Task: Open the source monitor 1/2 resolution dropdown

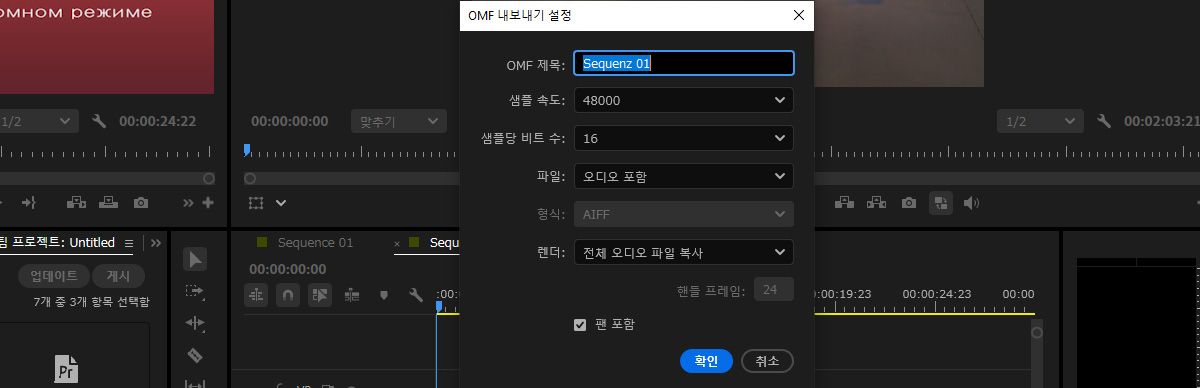Action: click(38, 121)
